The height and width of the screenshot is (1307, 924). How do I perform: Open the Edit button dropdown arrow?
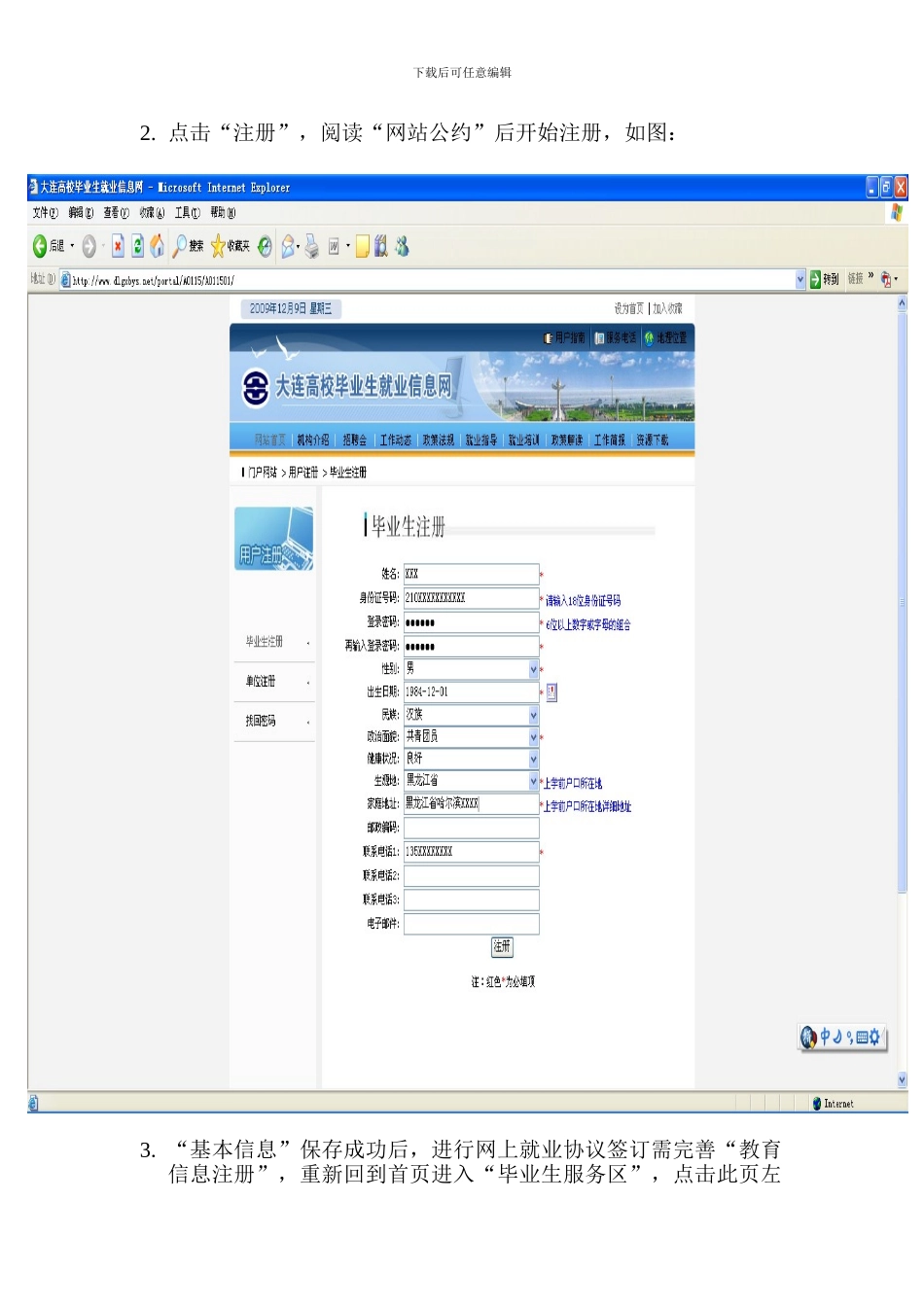pyautogui.click(x=348, y=246)
